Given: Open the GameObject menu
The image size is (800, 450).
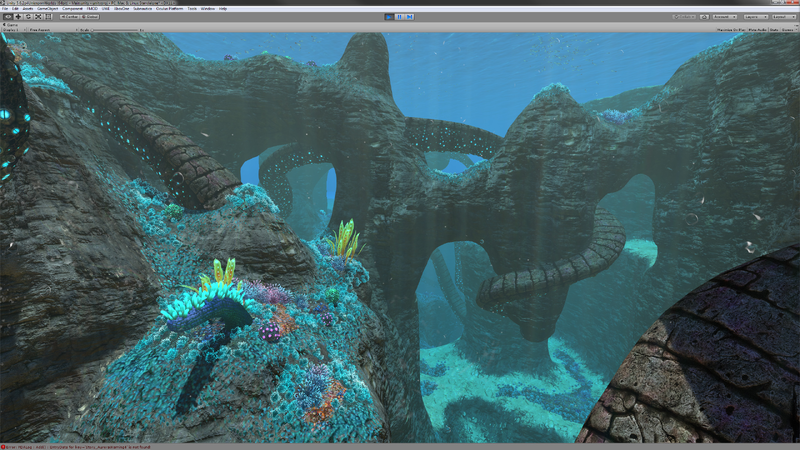Looking at the screenshot, I should 47,9.
